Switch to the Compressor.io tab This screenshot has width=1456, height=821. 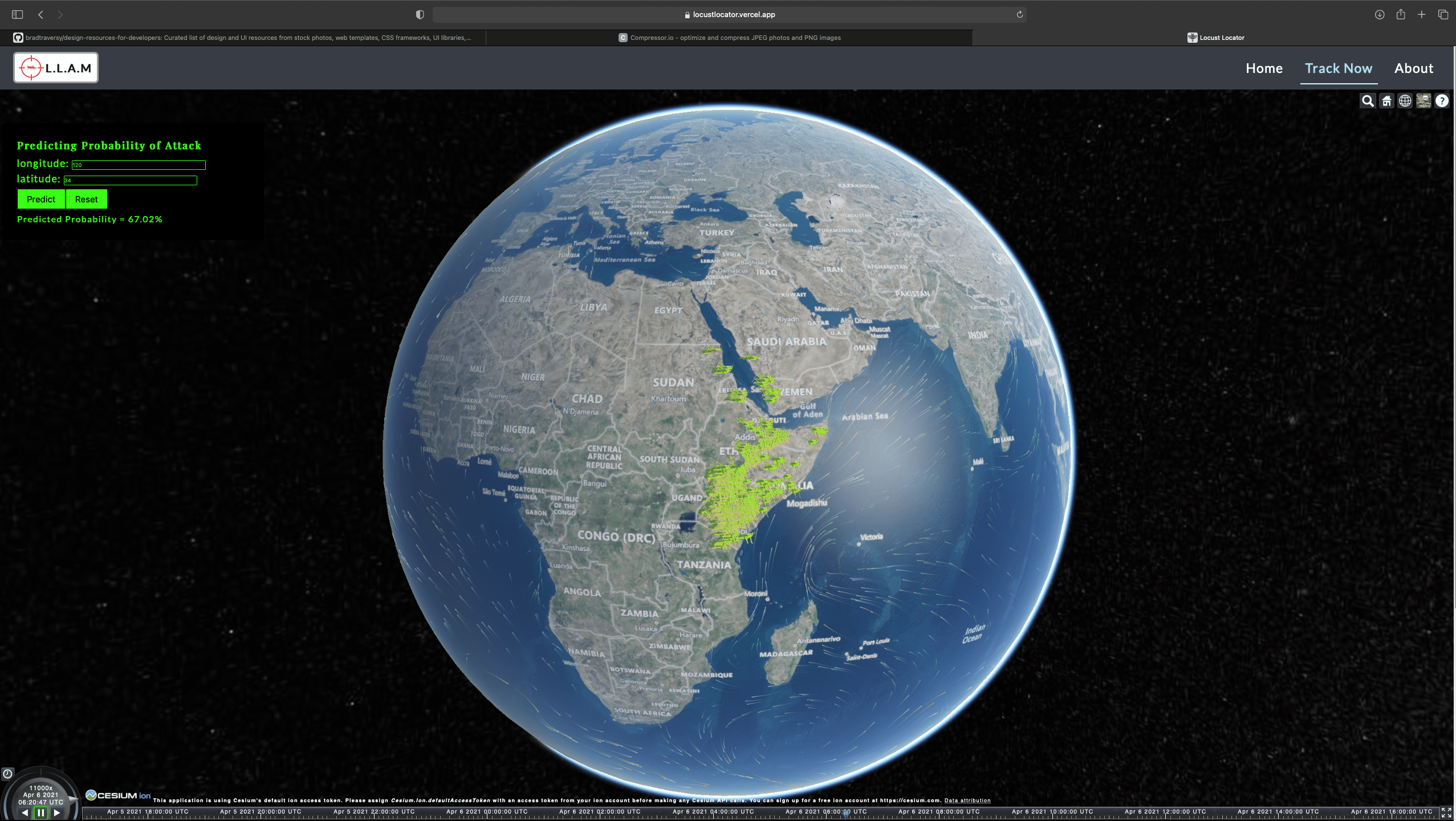click(729, 38)
